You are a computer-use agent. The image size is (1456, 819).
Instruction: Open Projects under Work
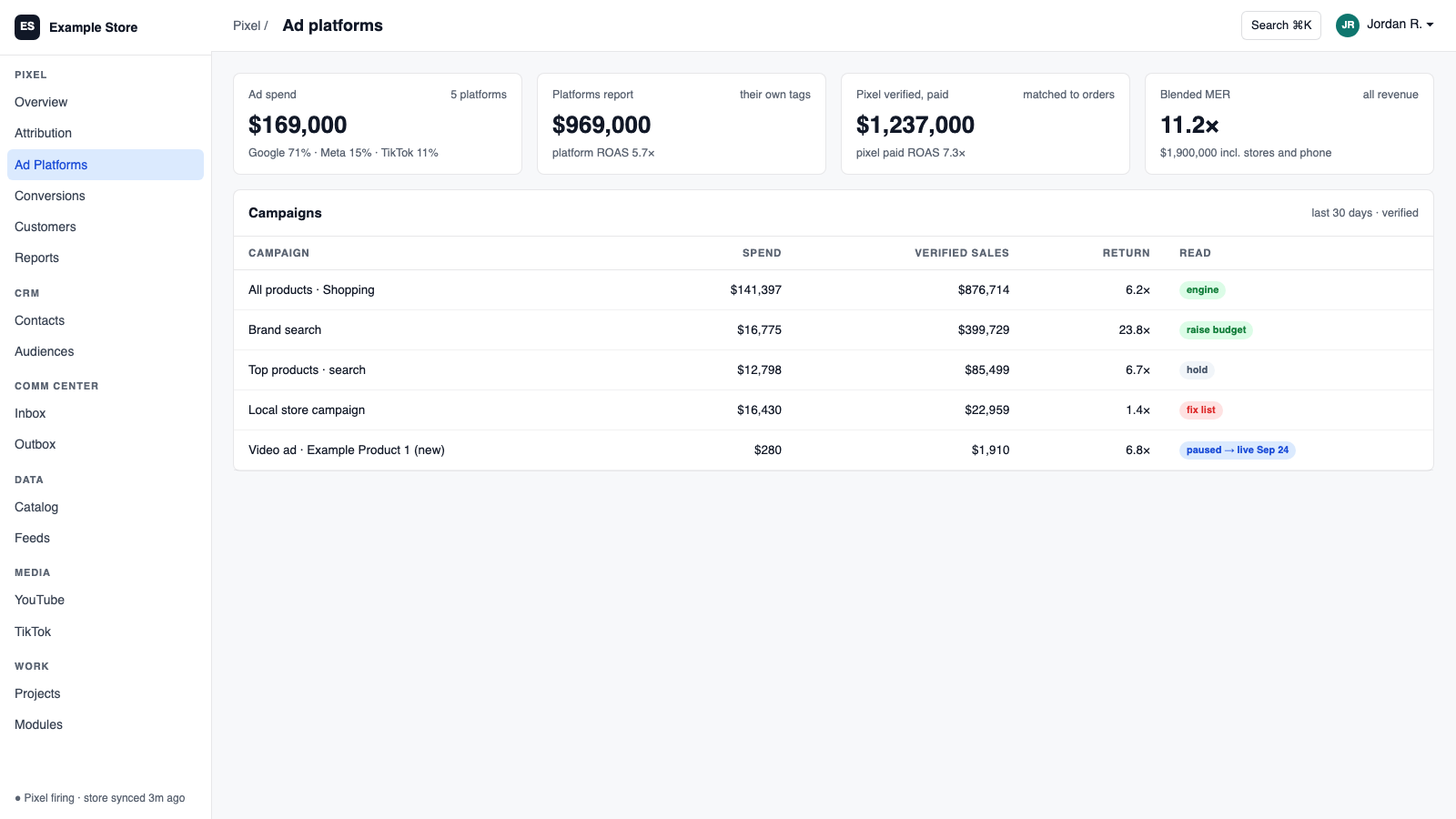[106, 693]
